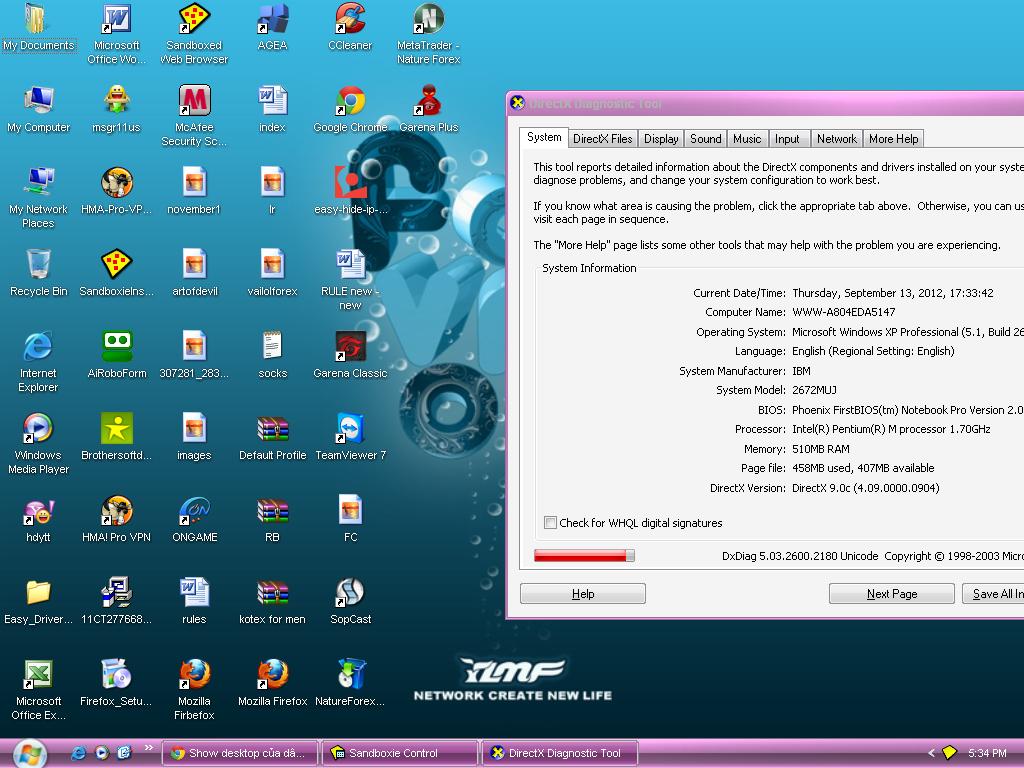Switch to the DirectX Files tab
The height and width of the screenshot is (768, 1024).
pos(602,139)
